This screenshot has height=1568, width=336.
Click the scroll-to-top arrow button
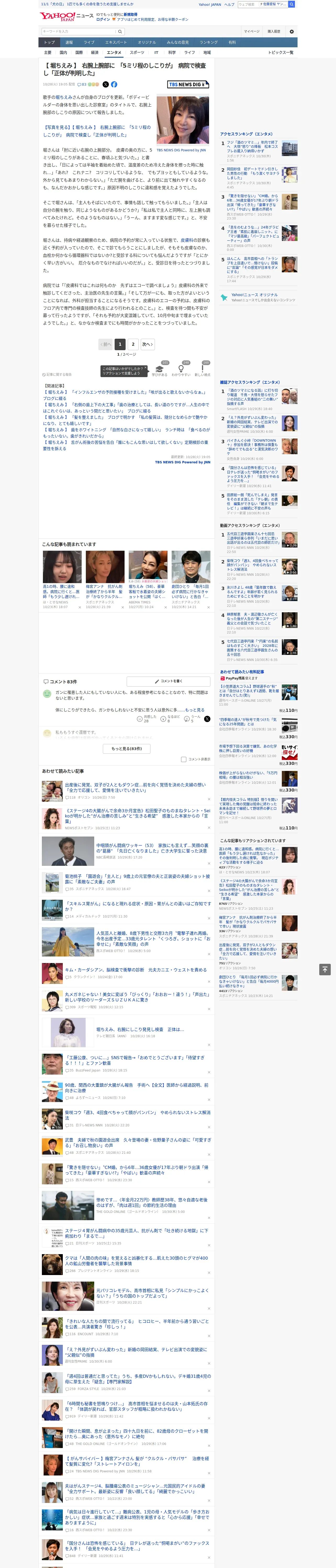click(325, 969)
